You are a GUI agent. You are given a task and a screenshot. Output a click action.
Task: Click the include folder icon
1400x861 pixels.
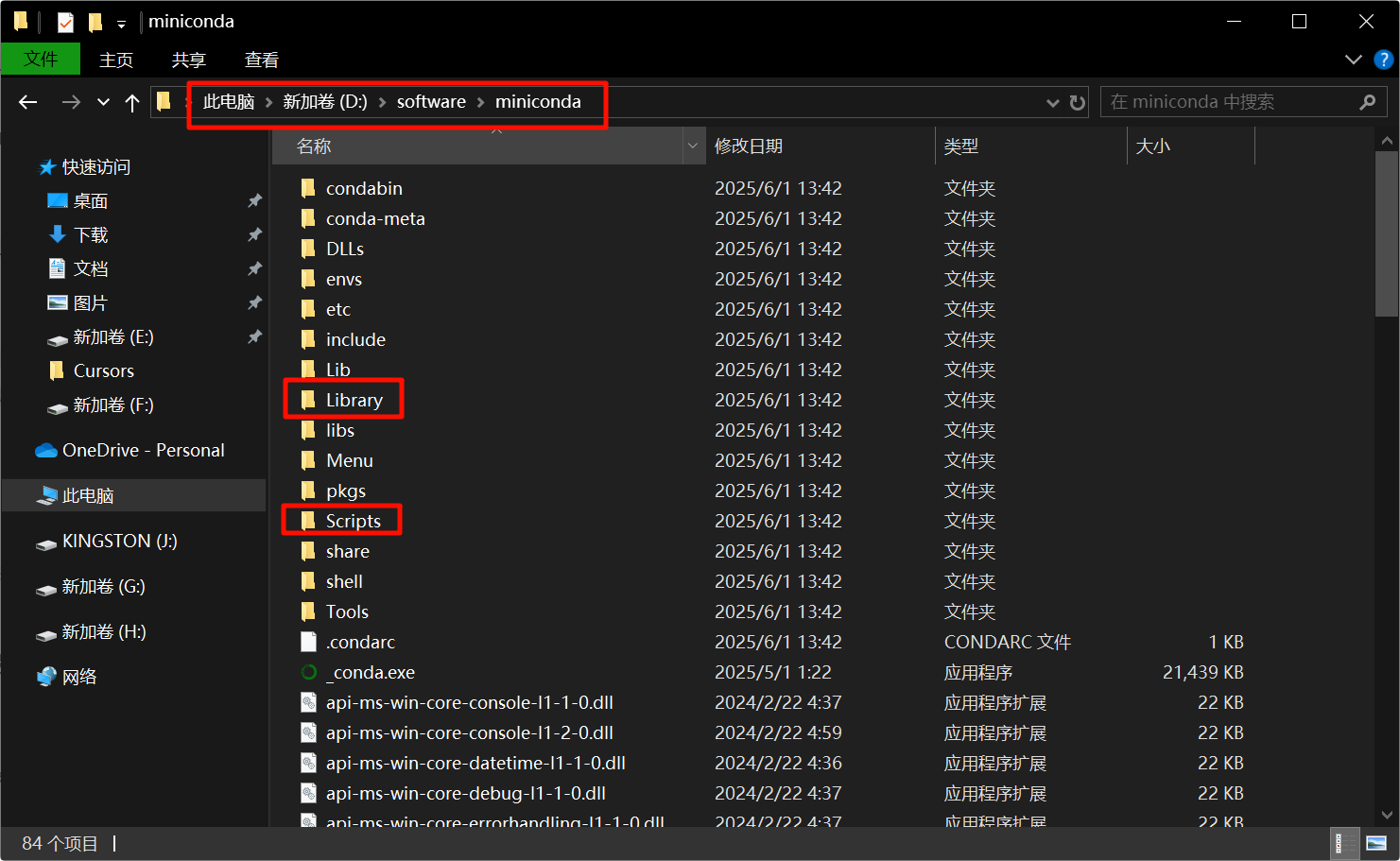(x=308, y=339)
